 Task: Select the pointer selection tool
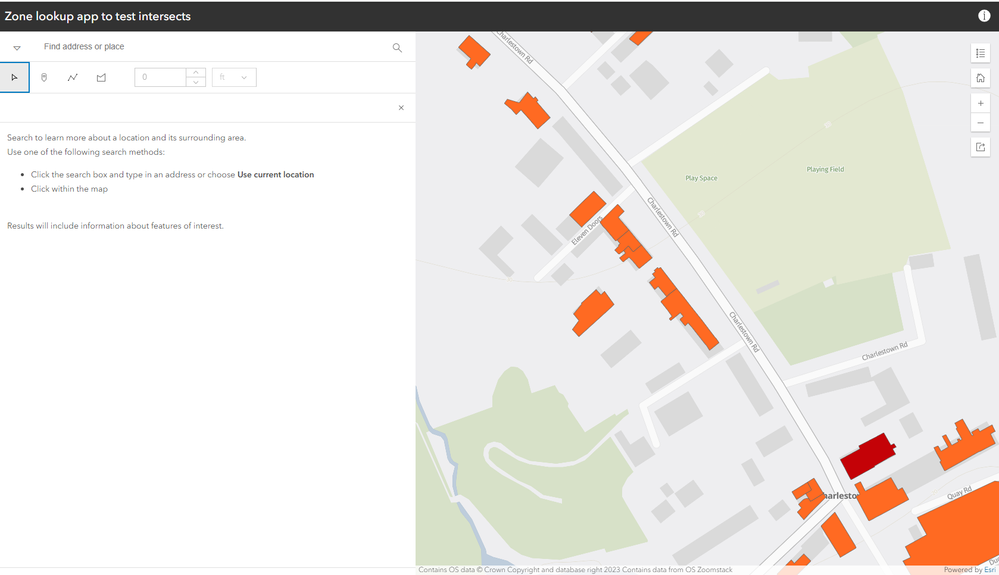click(14, 77)
